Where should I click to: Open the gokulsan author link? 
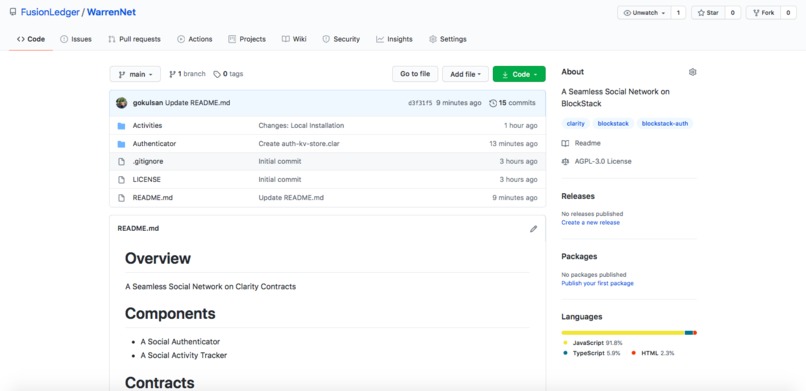148,103
